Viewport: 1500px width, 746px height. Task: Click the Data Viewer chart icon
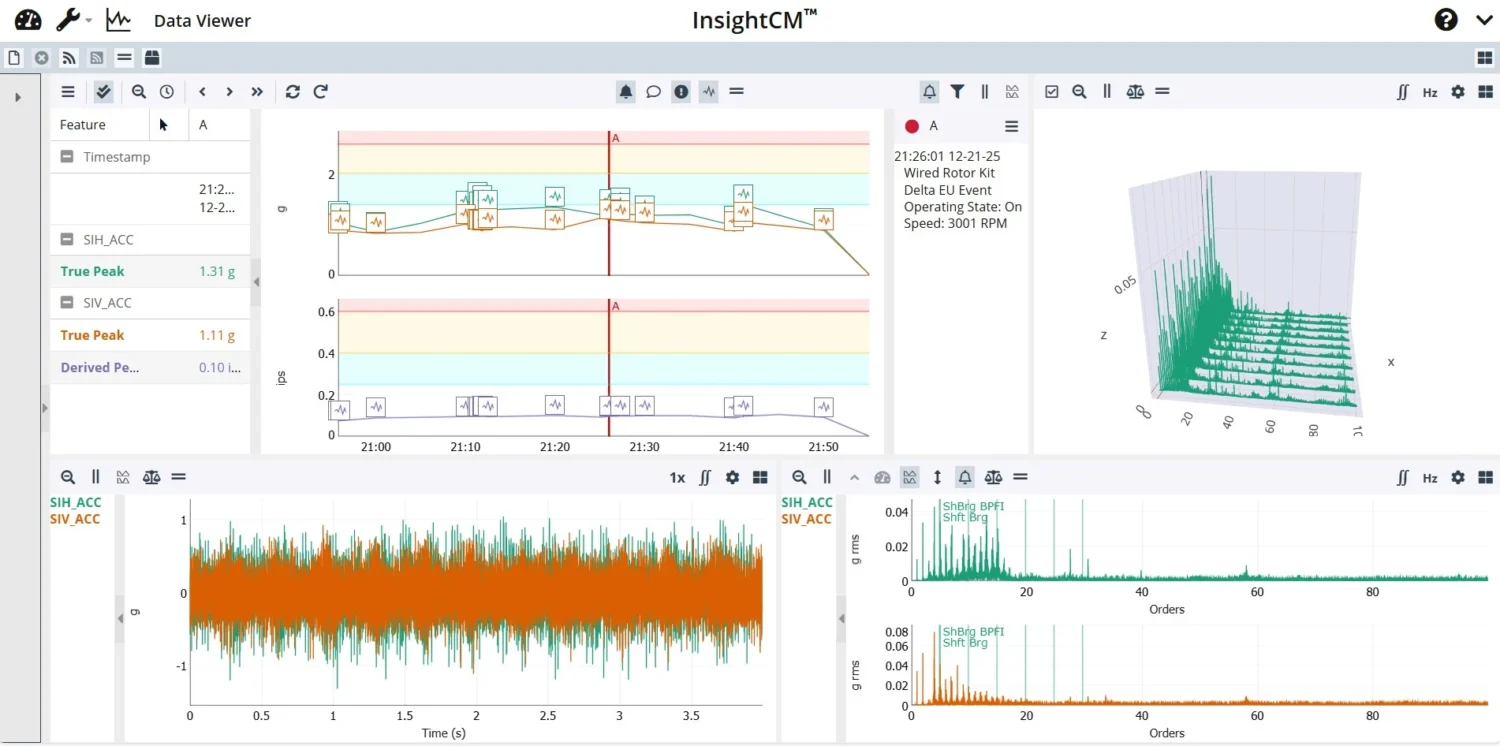point(119,20)
